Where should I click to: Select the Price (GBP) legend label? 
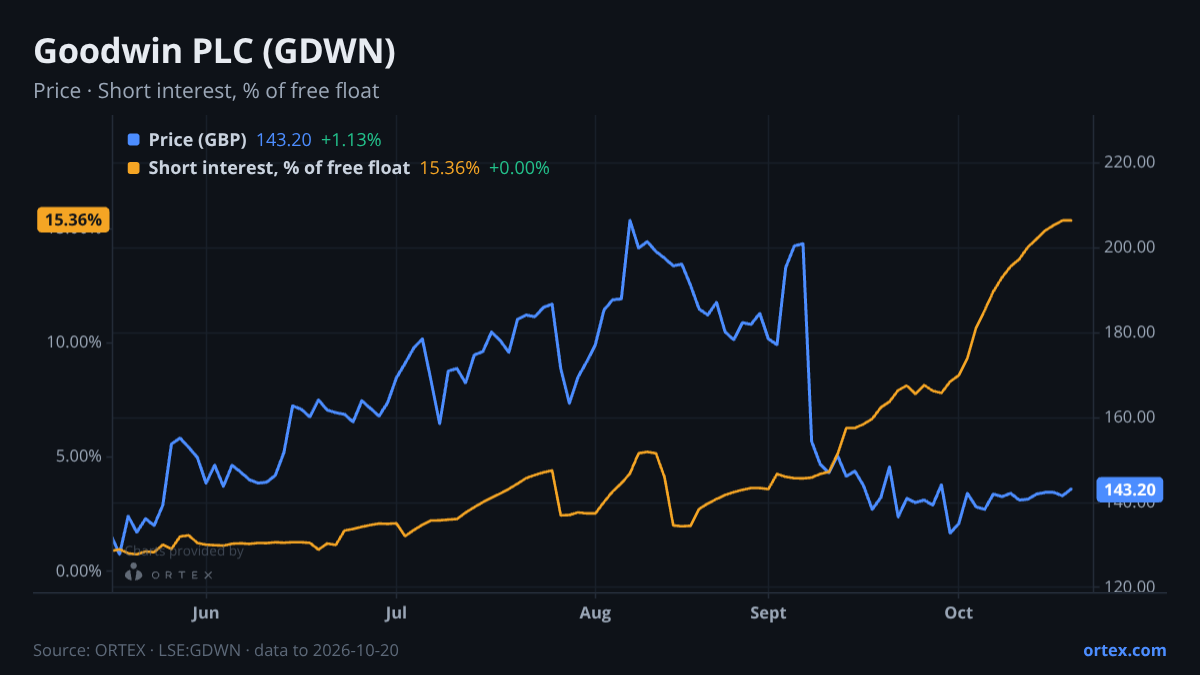[197, 139]
